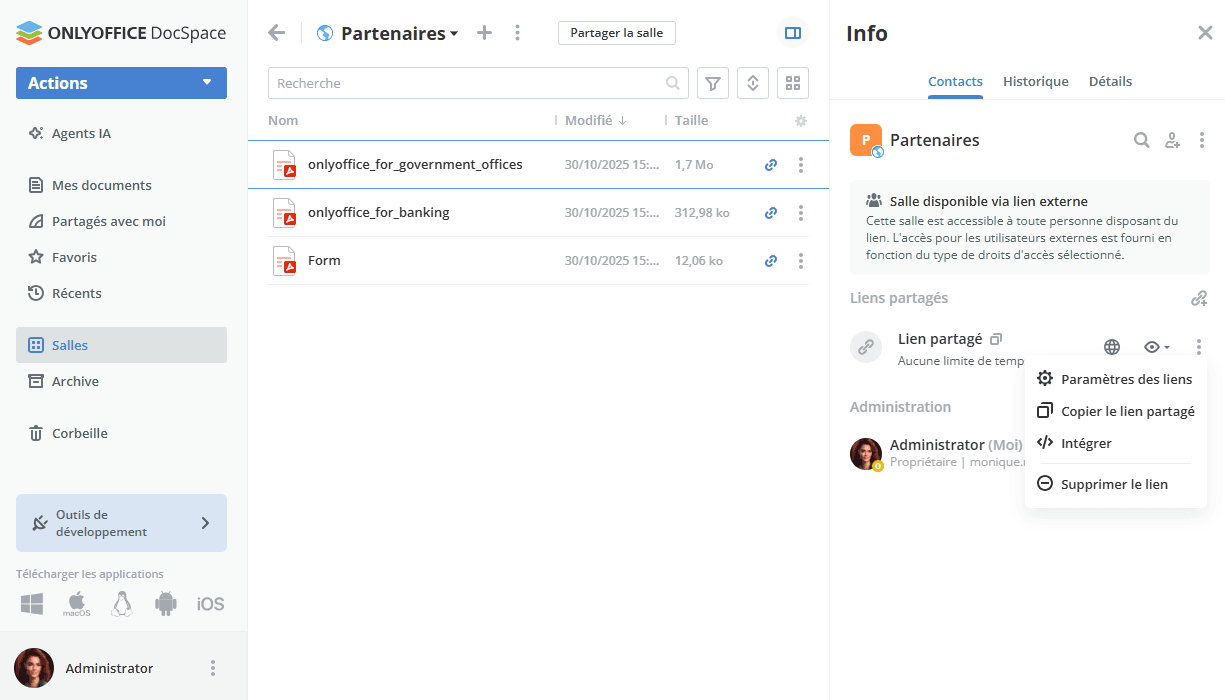
Task: Open Mes documents in the sidebar
Action: (x=101, y=185)
